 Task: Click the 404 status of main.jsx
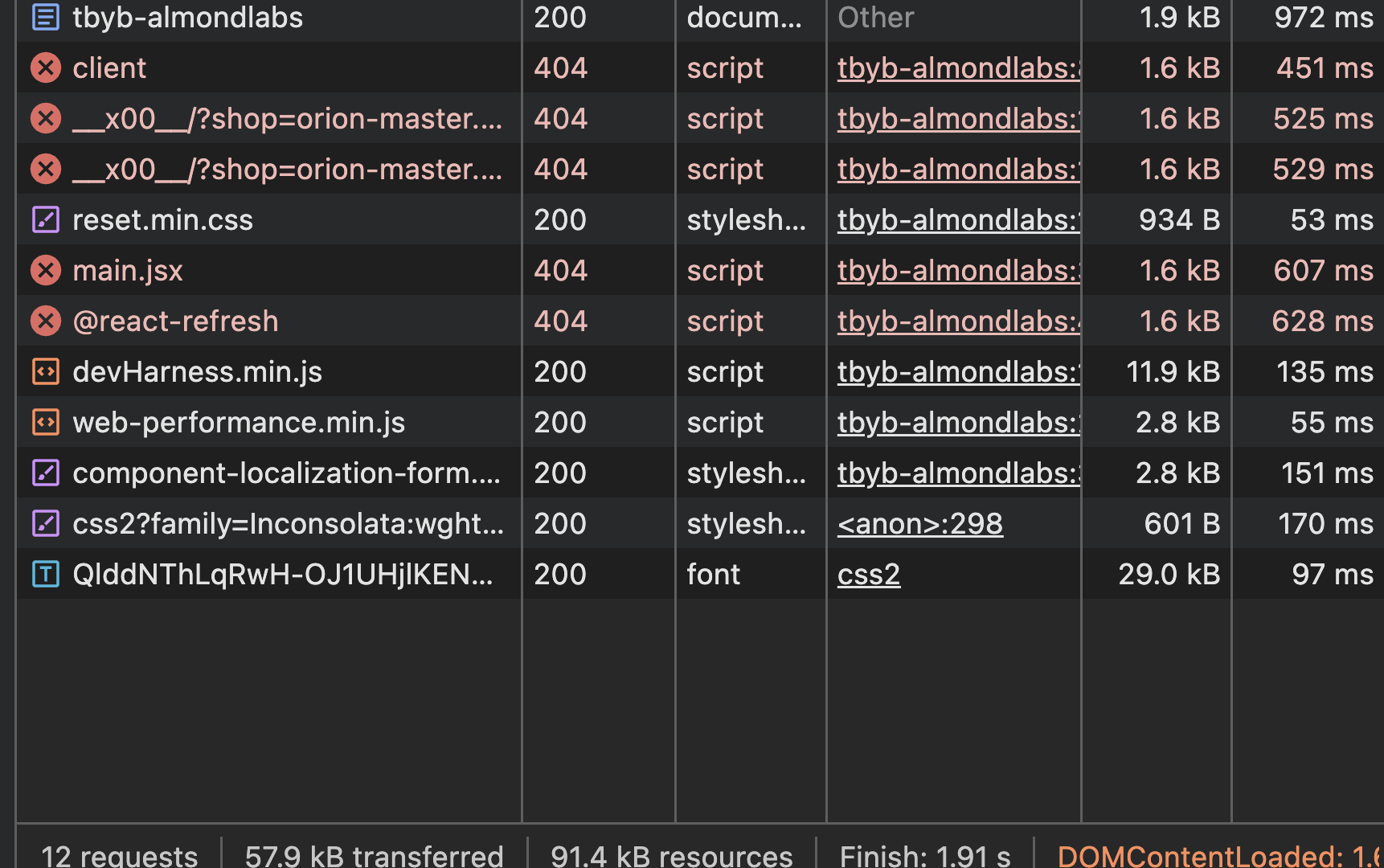pyautogui.click(x=561, y=270)
